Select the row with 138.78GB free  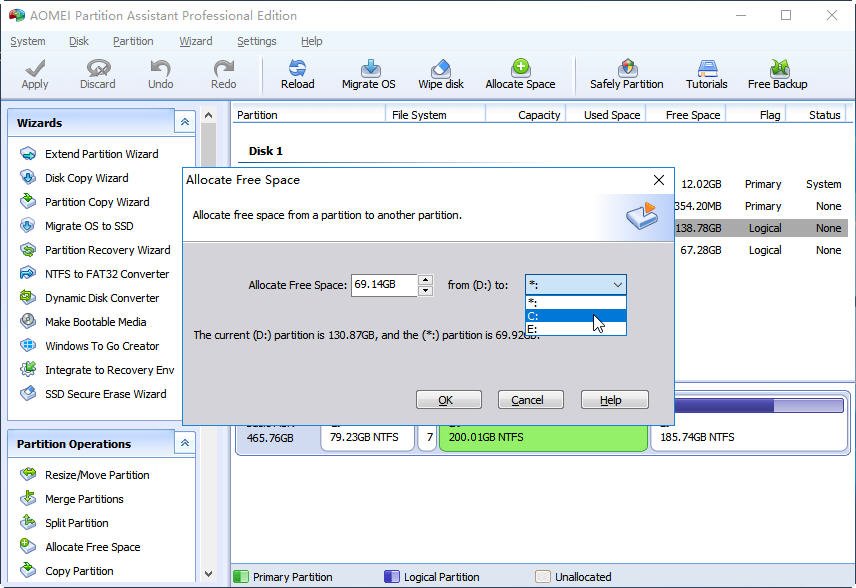point(761,228)
